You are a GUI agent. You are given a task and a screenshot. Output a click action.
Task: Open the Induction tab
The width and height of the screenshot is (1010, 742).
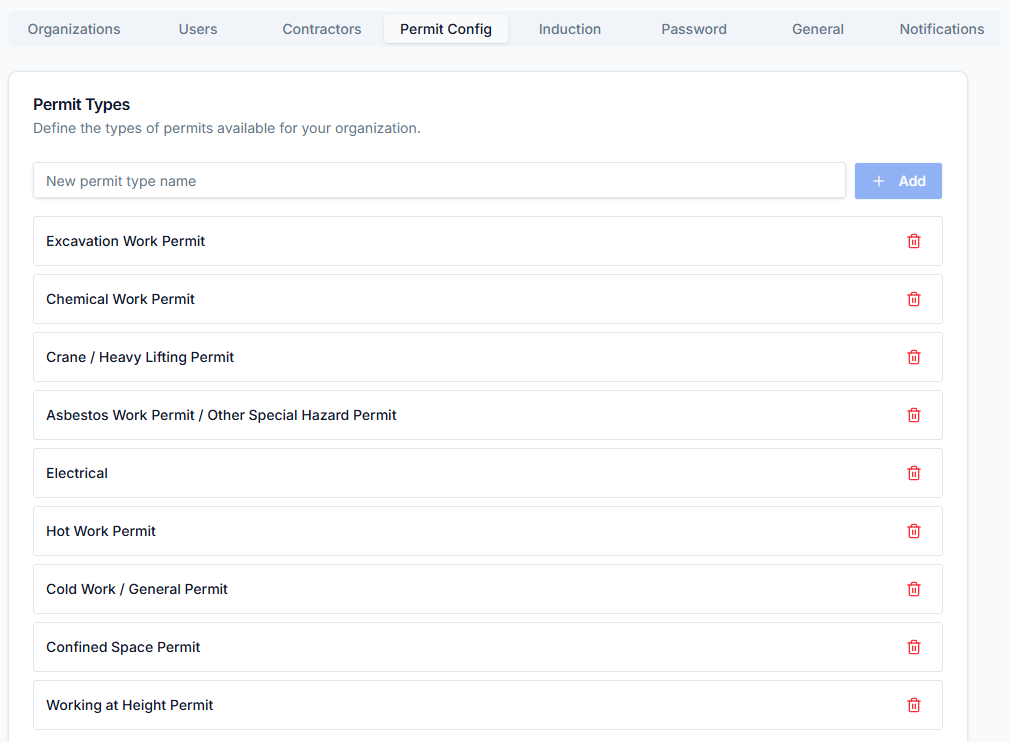click(x=570, y=29)
